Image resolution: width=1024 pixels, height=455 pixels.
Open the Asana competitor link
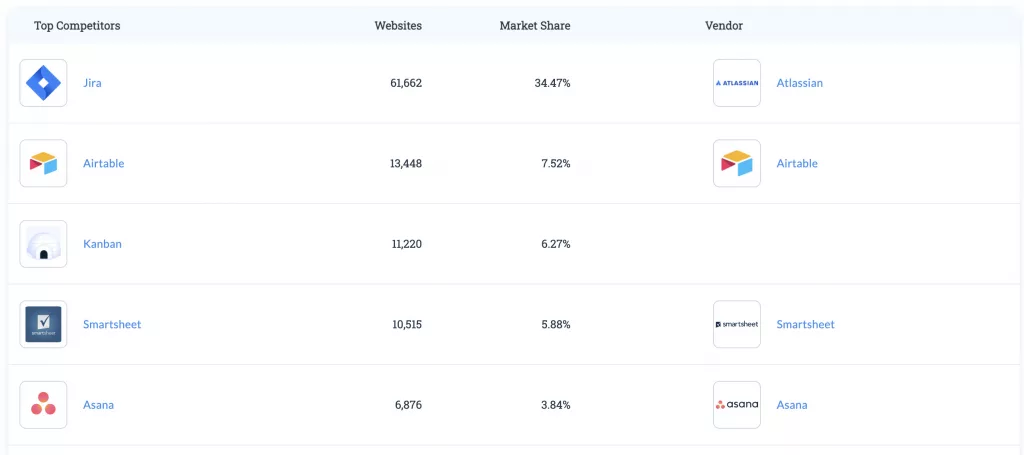coord(99,405)
